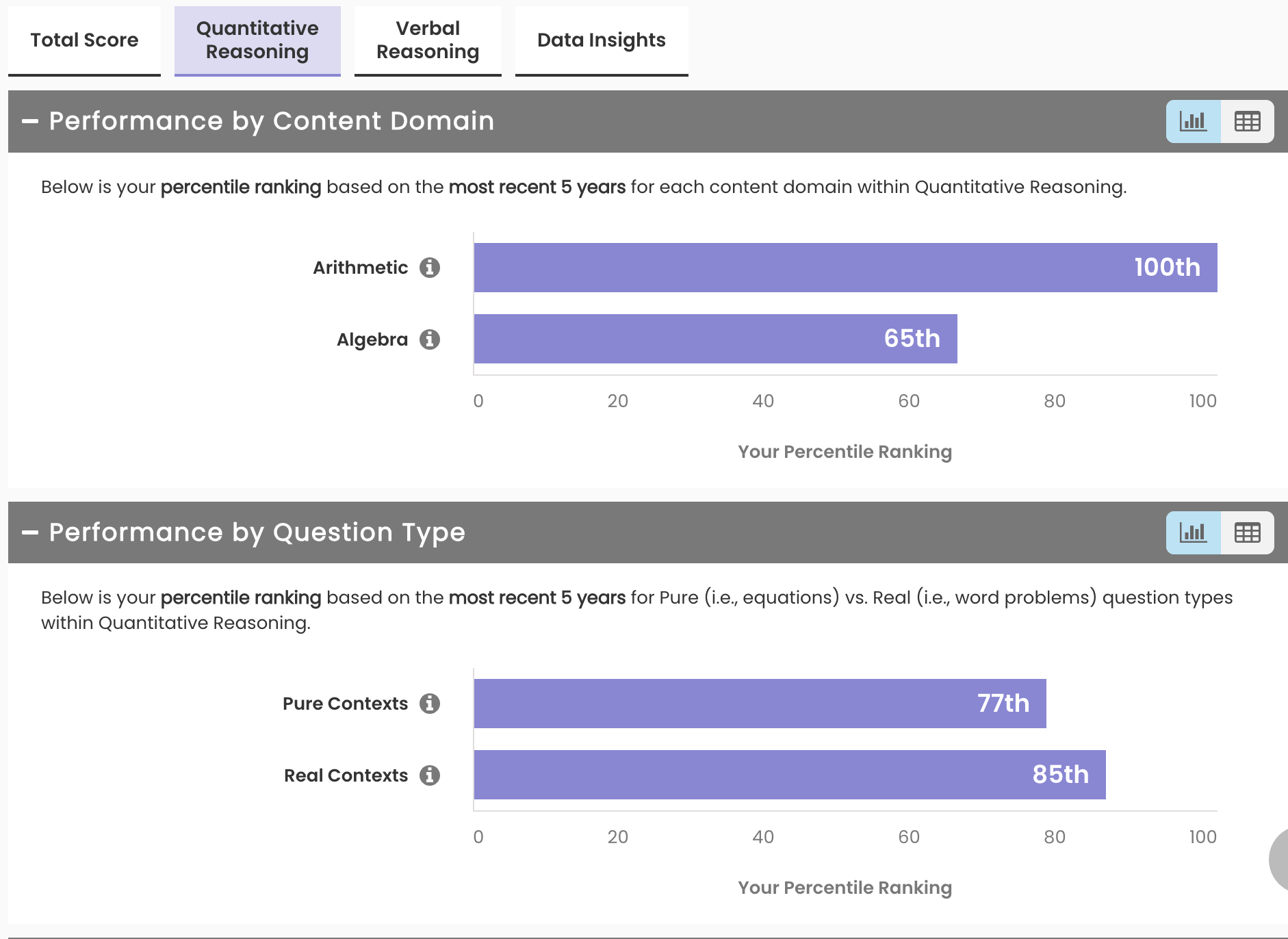The height and width of the screenshot is (939, 1288).
Task: Switch to the Verbal Reasoning tab
Action: [428, 40]
